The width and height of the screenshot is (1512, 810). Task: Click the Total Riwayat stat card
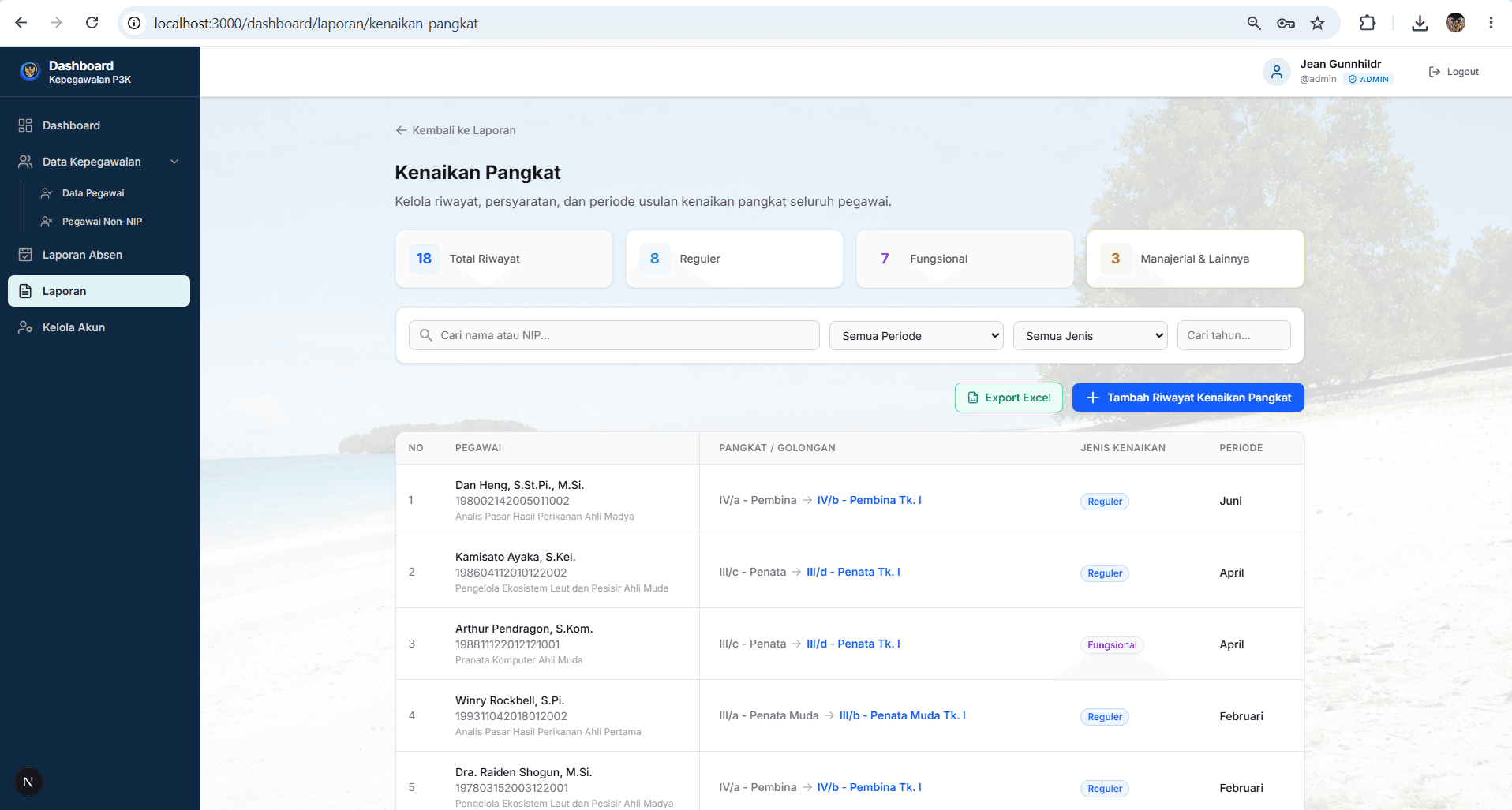click(503, 259)
